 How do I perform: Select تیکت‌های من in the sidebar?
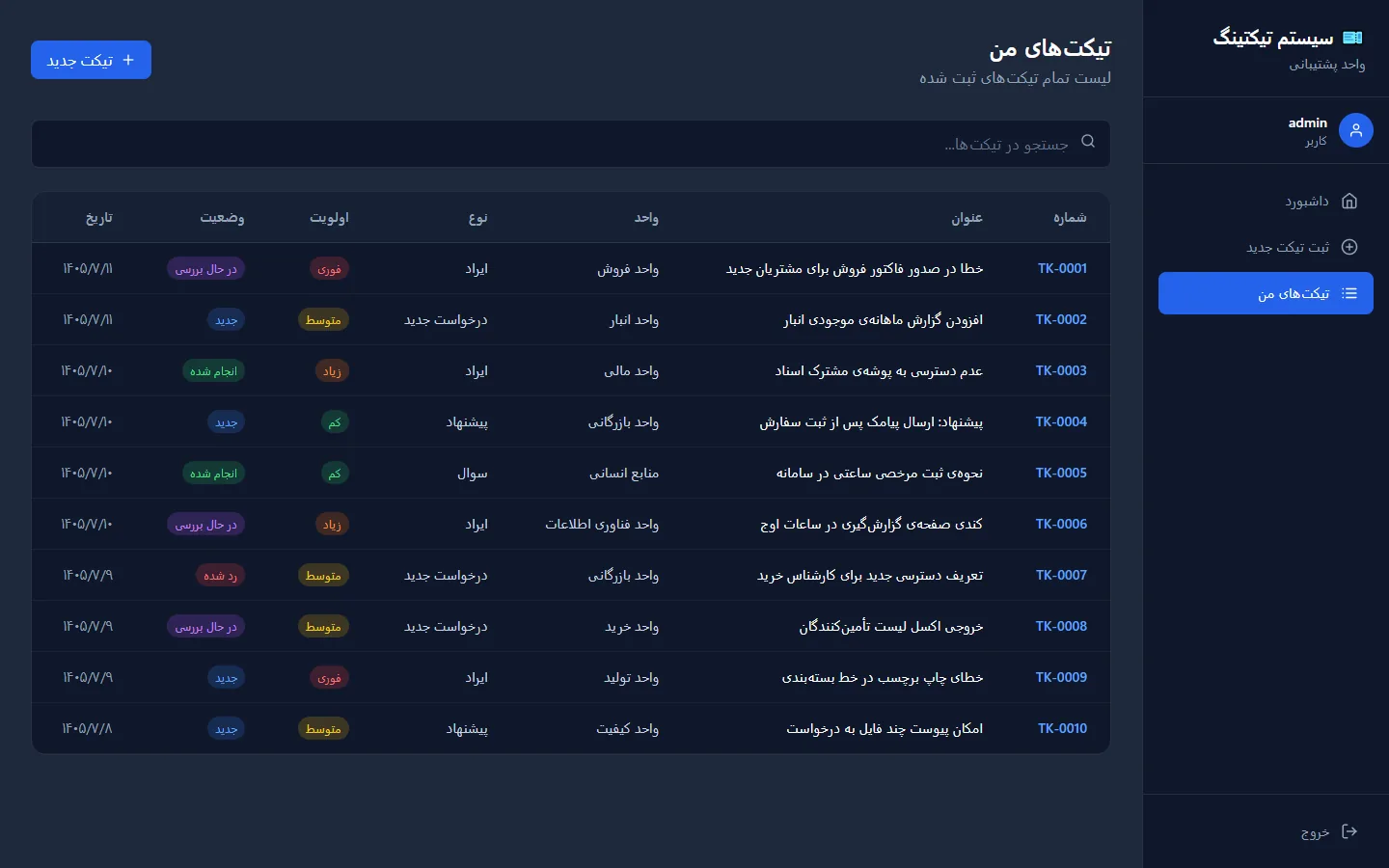1266,293
